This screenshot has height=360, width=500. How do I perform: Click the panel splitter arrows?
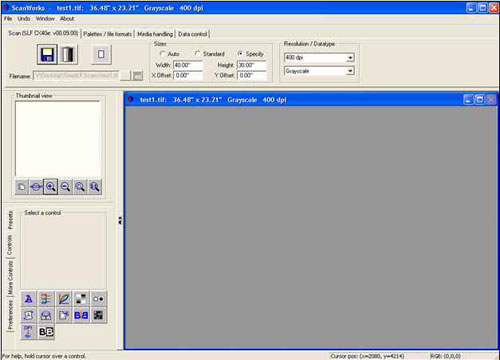click(120, 220)
